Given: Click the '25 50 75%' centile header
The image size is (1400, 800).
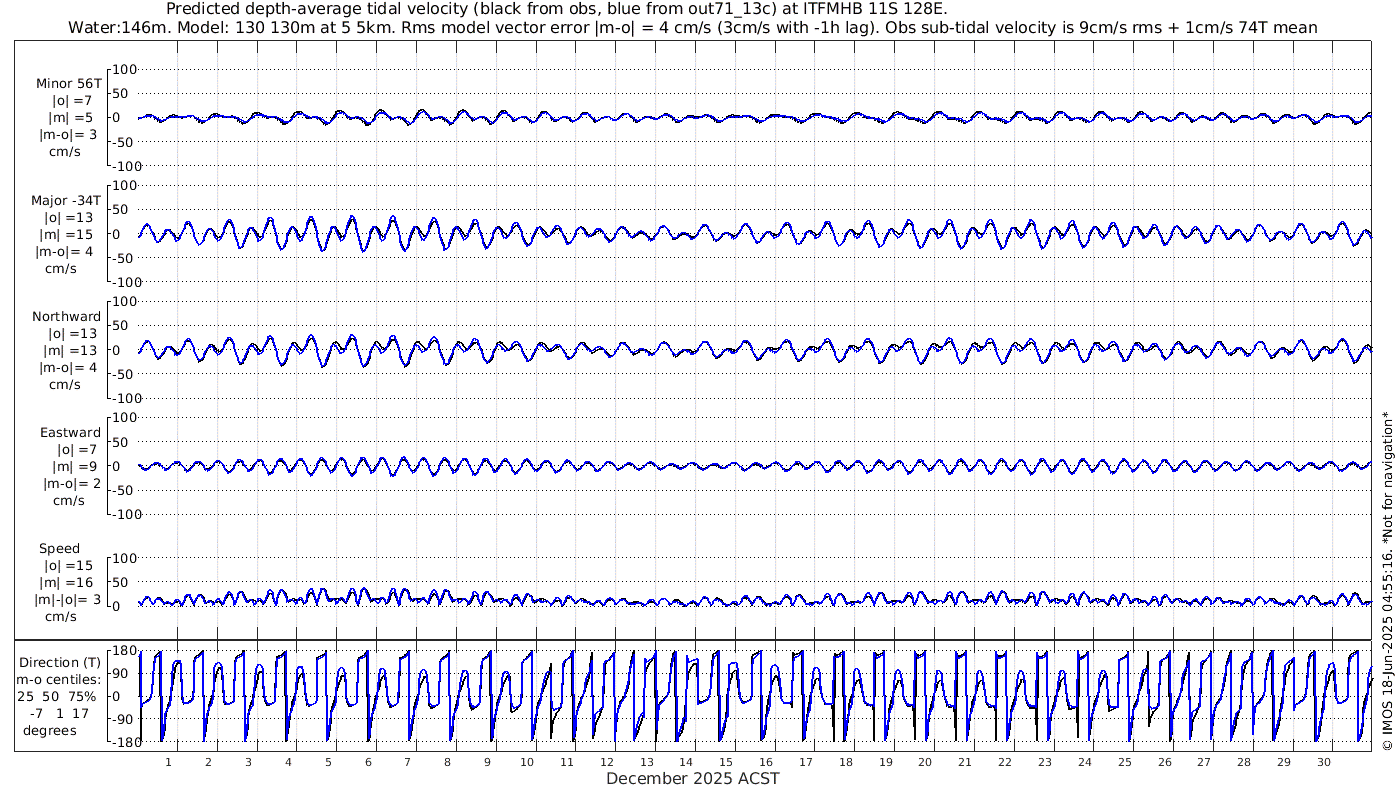Looking at the screenshot, I should (58, 696).
